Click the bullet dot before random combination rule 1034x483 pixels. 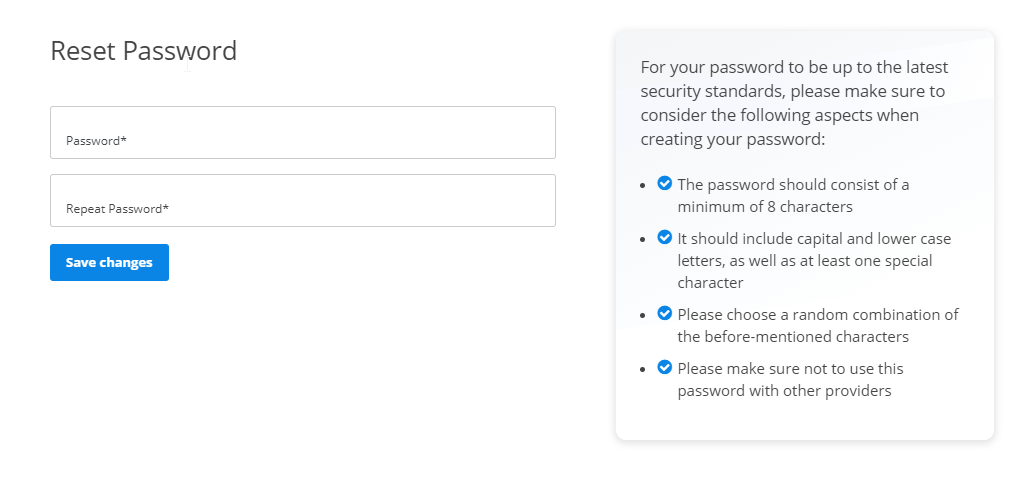click(x=643, y=315)
